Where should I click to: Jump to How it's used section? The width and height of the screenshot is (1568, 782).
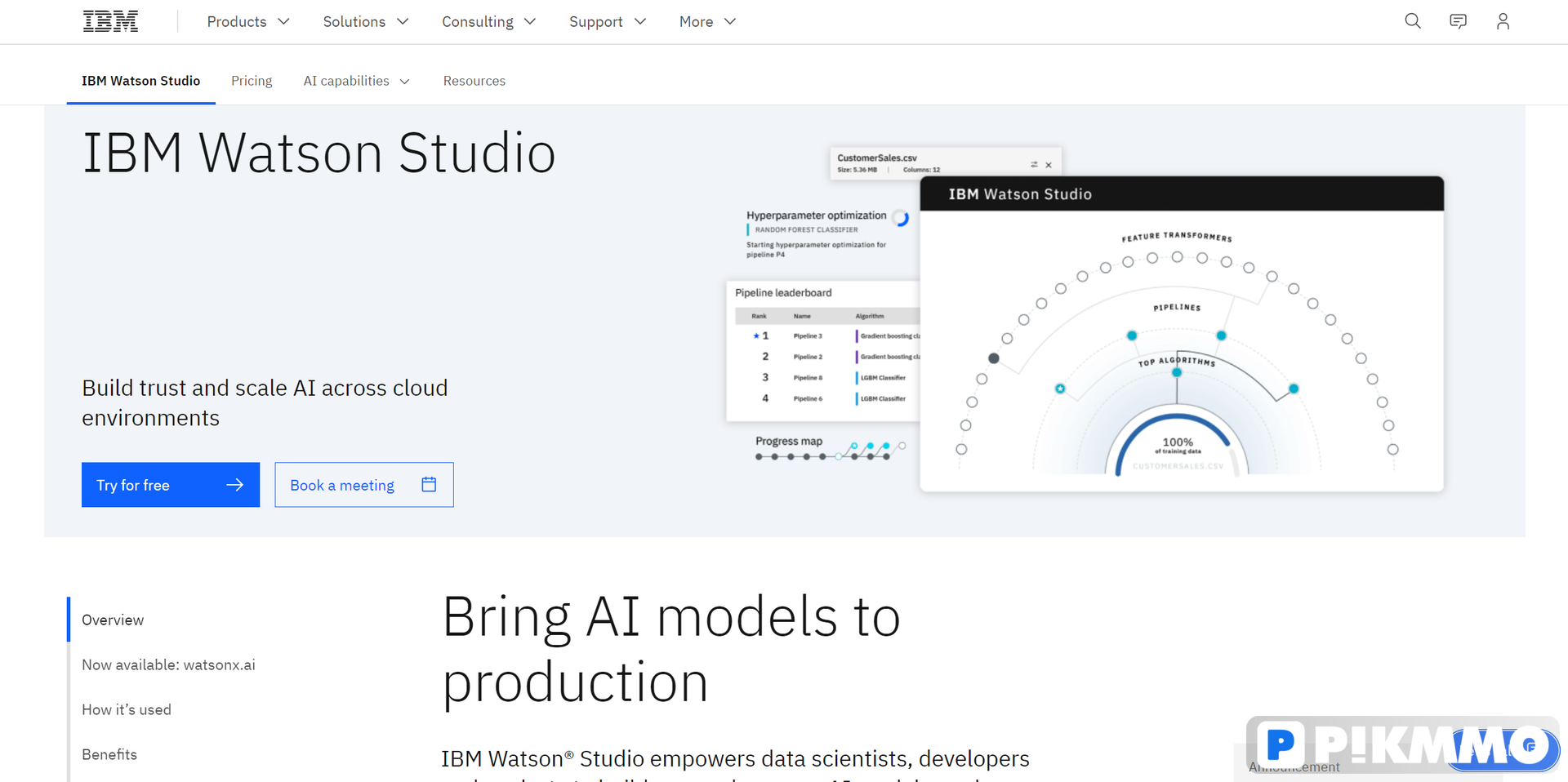click(x=127, y=709)
